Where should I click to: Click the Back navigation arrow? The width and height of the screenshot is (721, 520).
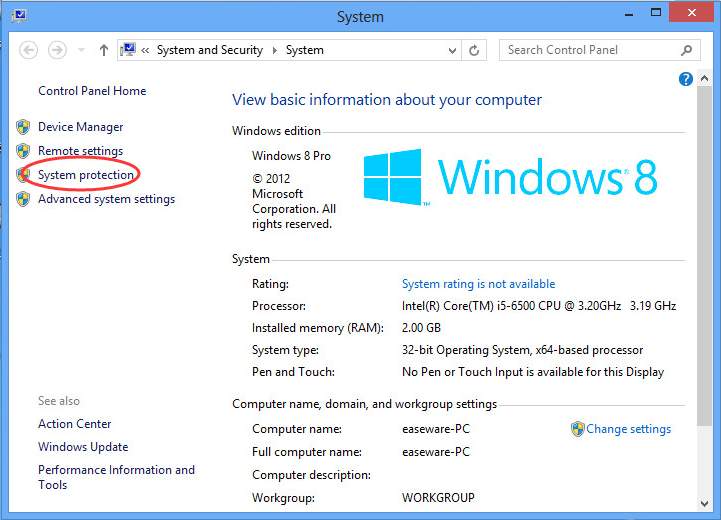29,50
